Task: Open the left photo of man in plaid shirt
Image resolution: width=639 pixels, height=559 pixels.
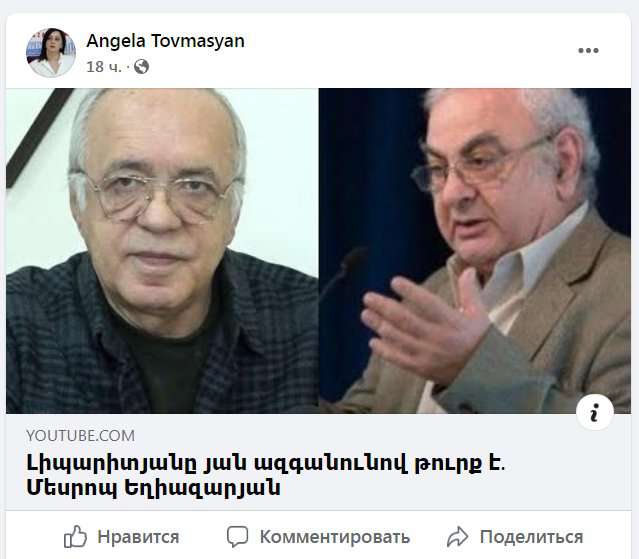Action: tap(162, 251)
